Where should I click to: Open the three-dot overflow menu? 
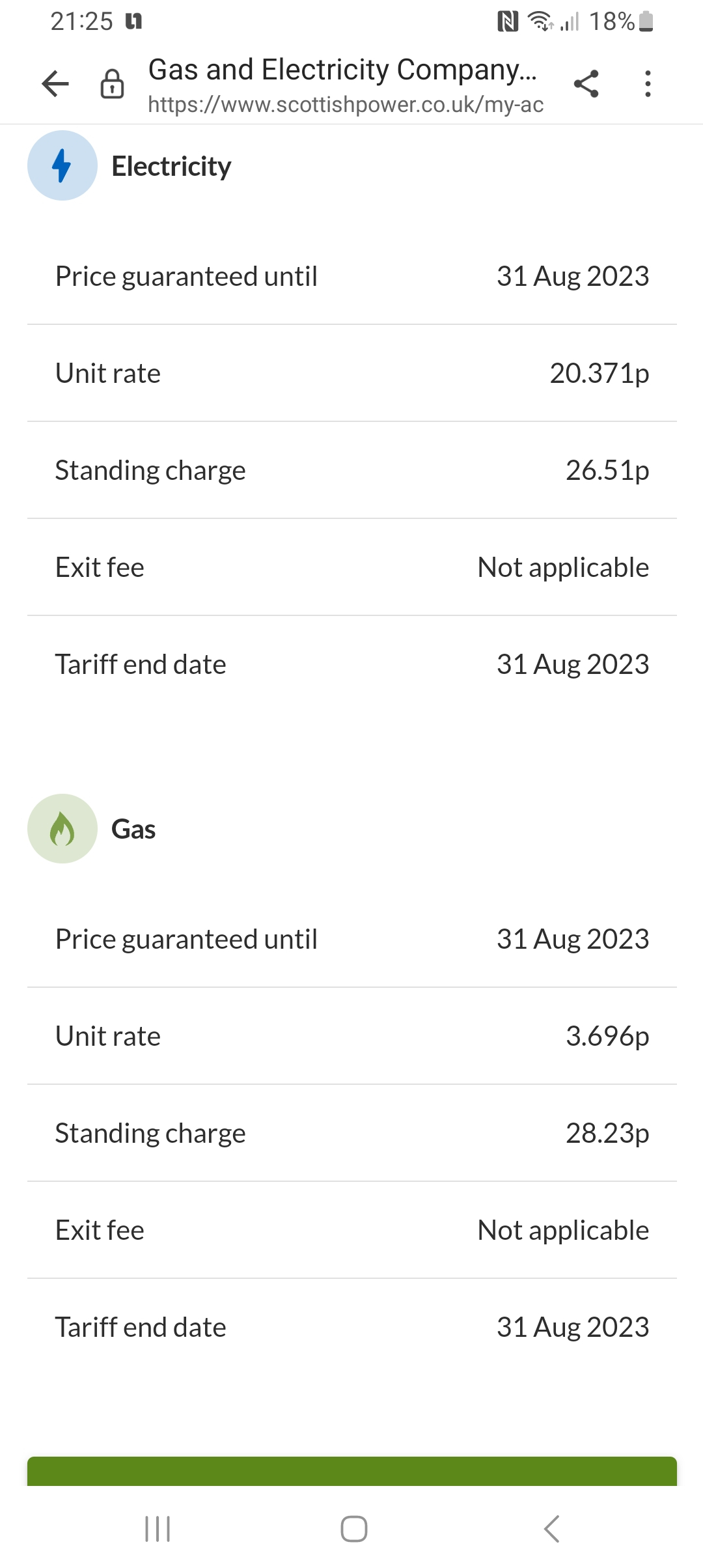pyautogui.click(x=647, y=84)
